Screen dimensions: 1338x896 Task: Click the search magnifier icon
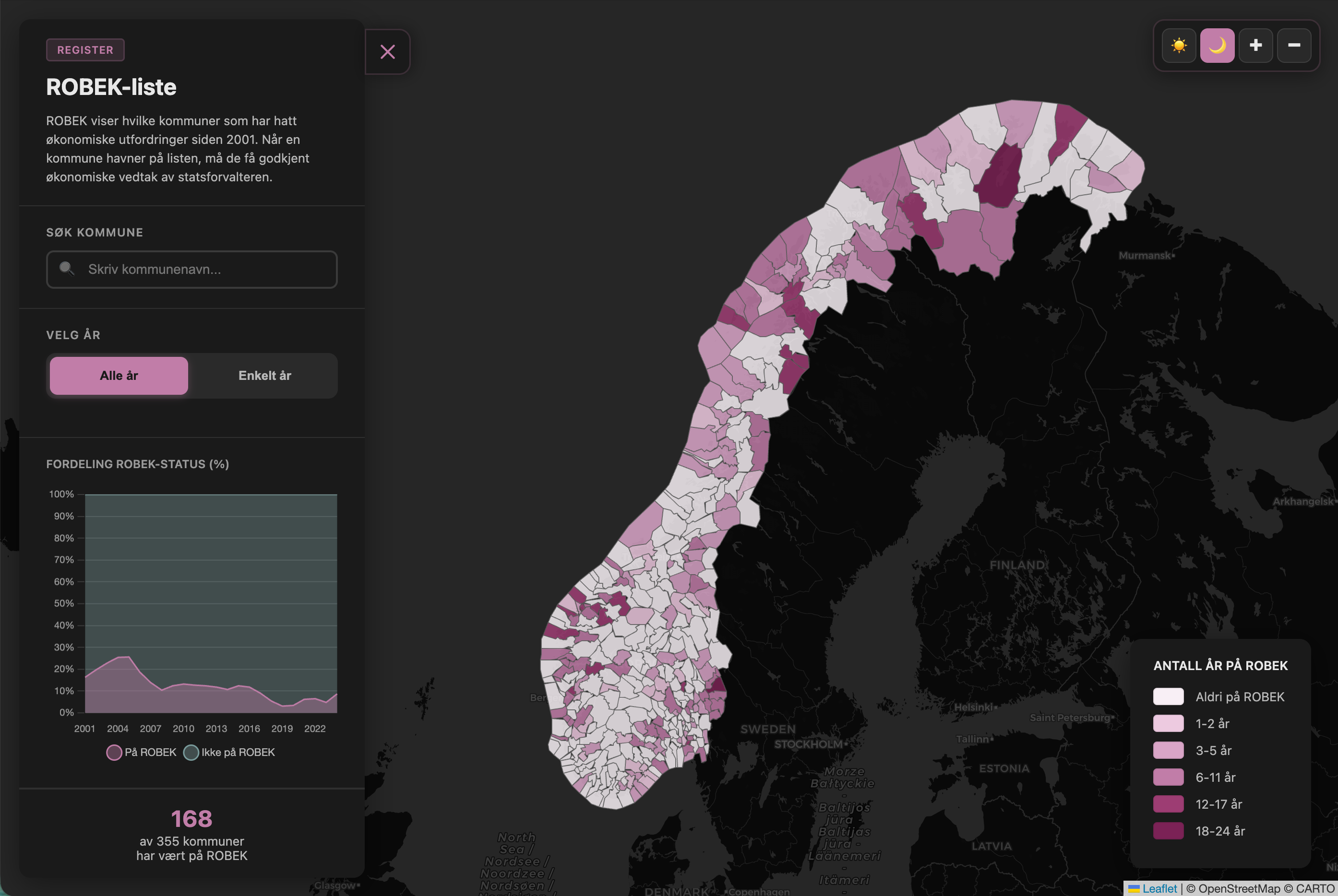tap(67, 269)
